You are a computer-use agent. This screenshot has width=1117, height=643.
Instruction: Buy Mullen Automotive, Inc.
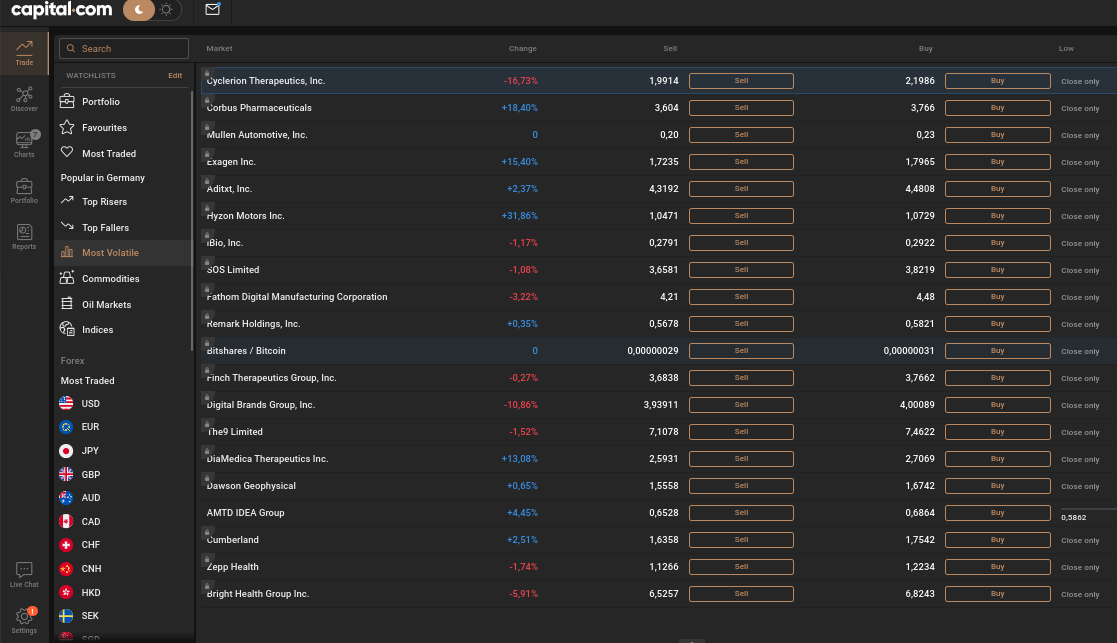click(997, 135)
